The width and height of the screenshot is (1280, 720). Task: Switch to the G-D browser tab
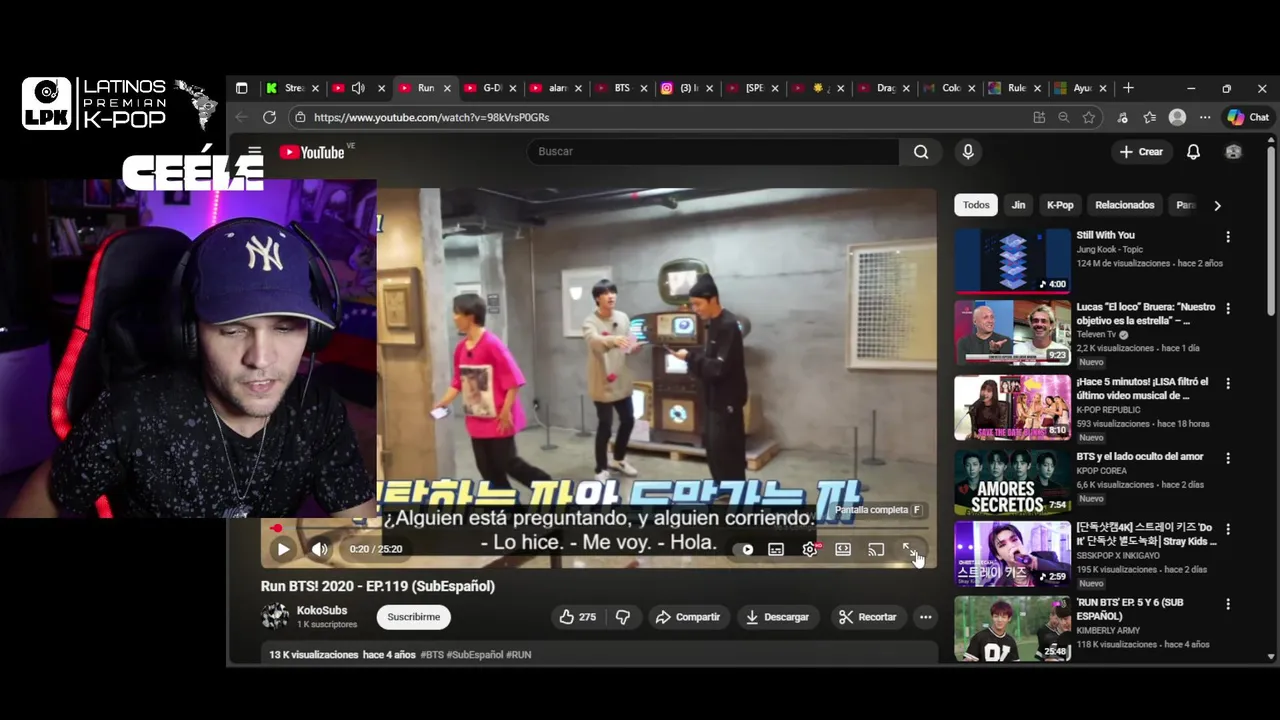pos(491,88)
